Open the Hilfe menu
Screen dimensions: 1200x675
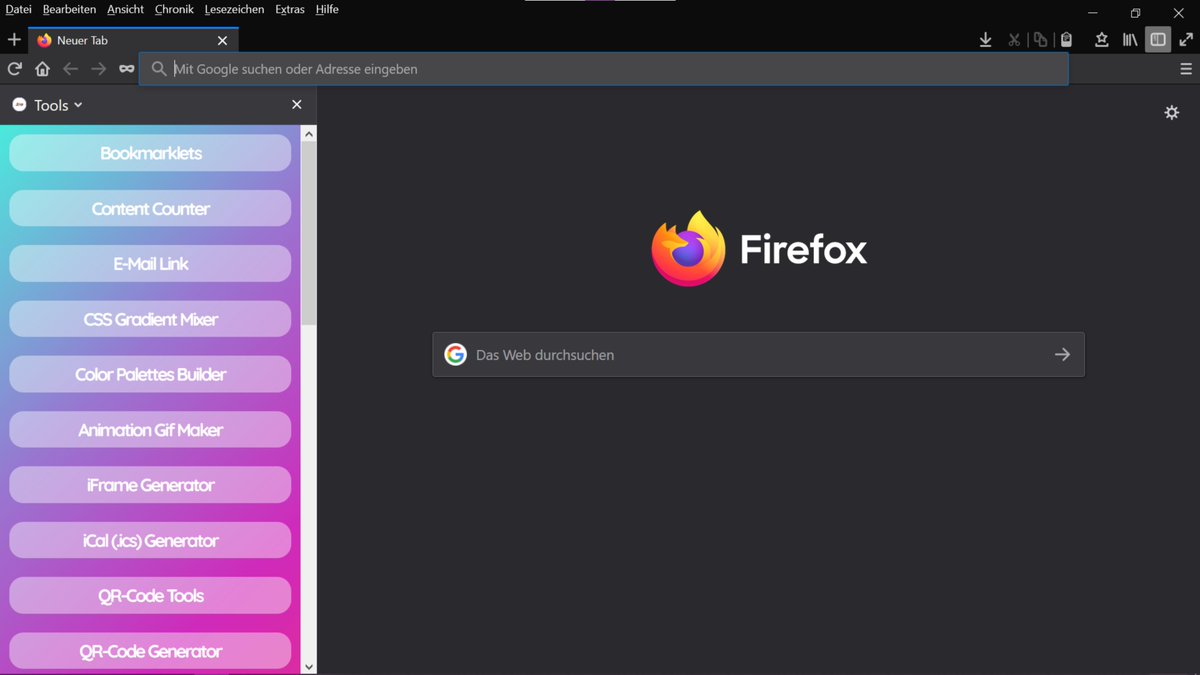pyautogui.click(x=327, y=9)
